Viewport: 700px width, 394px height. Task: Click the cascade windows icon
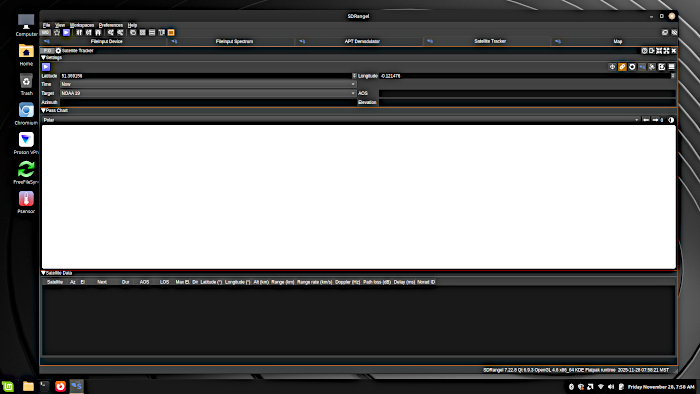click(x=133, y=33)
